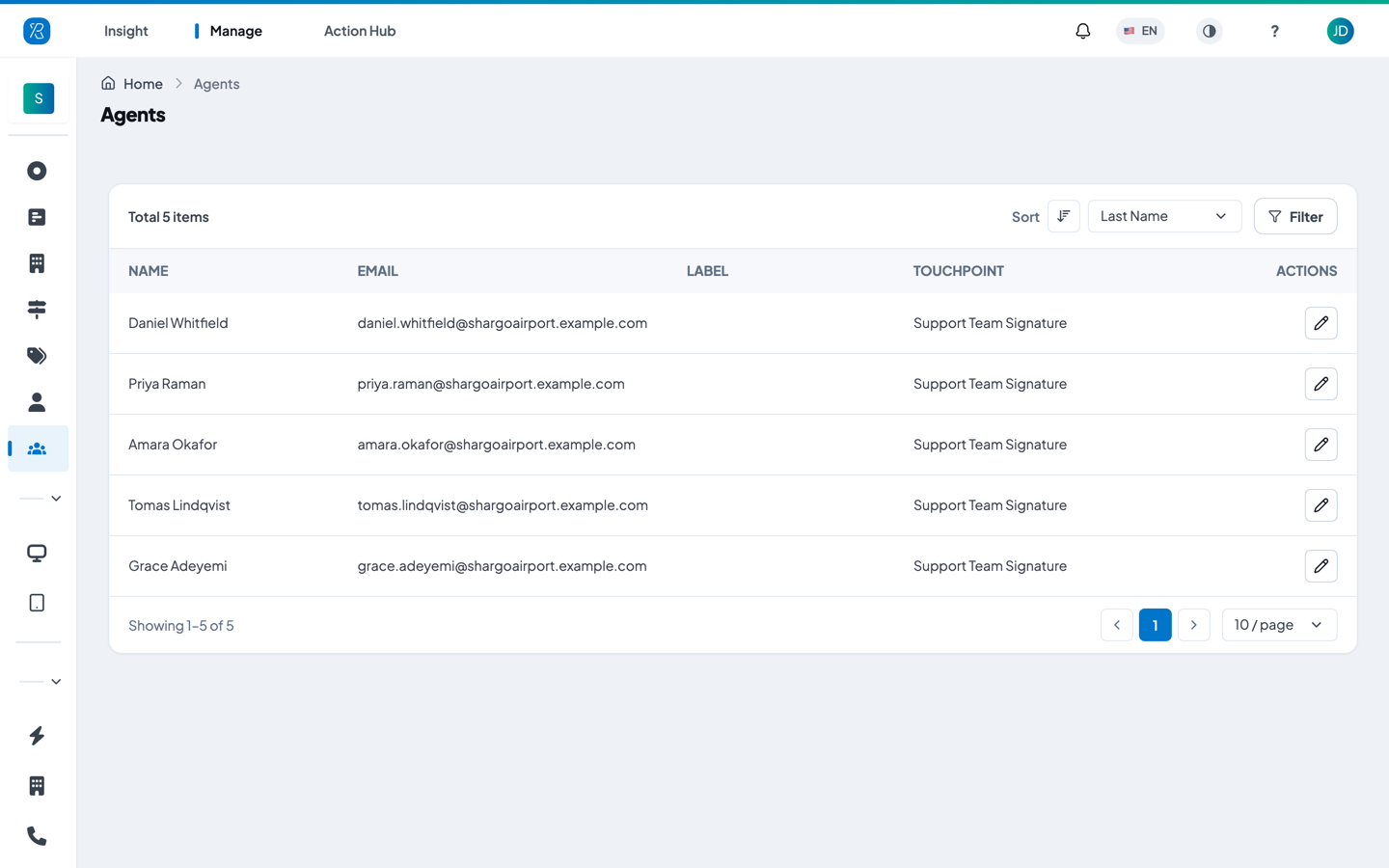Edit Amara Okafor with the pencil icon
The image size is (1389, 868).
[1321, 445]
